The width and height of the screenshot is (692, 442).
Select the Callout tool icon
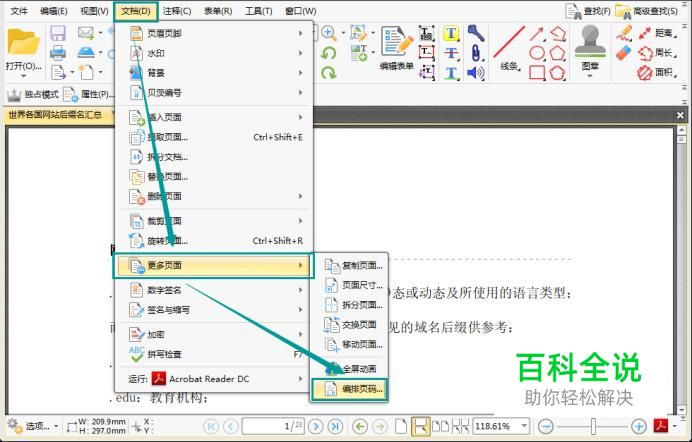tap(426, 72)
